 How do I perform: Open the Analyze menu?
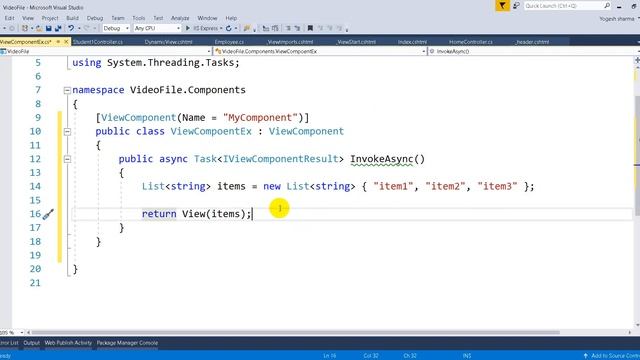(180, 18)
